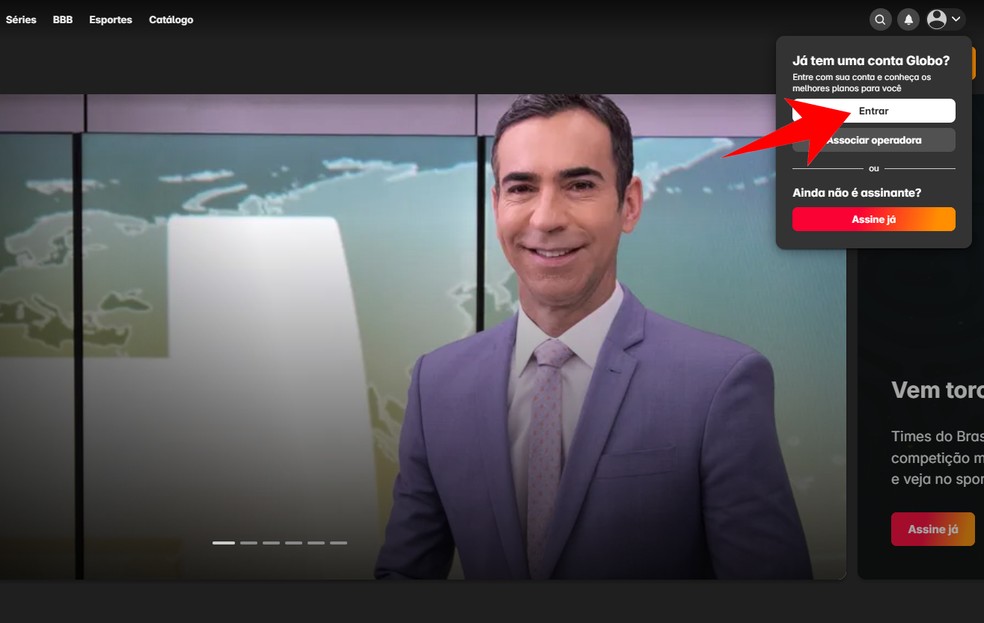984x623 pixels.
Task: Go to the Esportes section
Action: [110, 19]
